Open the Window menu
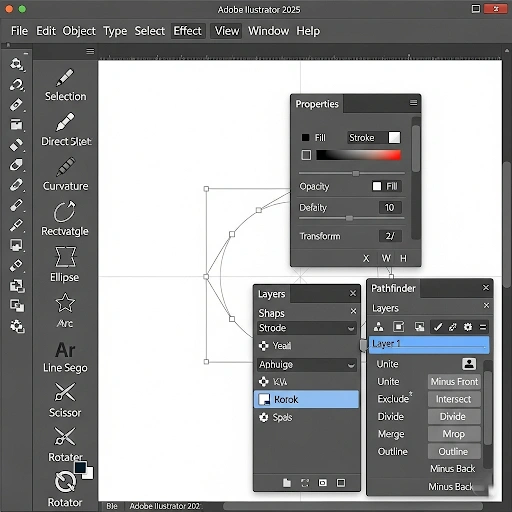Viewport: 512px width, 512px height. (268, 31)
